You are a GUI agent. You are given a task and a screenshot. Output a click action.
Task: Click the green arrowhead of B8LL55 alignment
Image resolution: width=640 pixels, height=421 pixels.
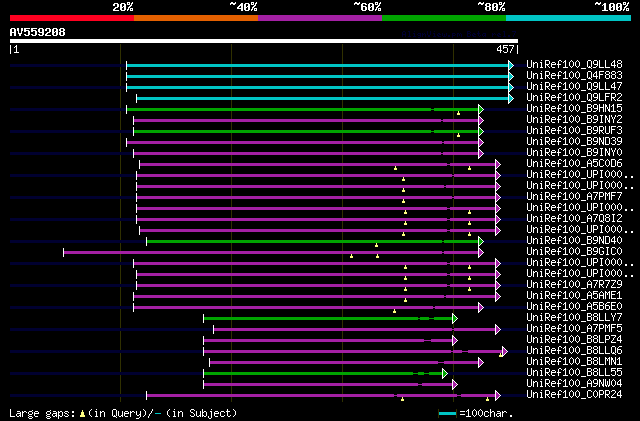[445, 374]
